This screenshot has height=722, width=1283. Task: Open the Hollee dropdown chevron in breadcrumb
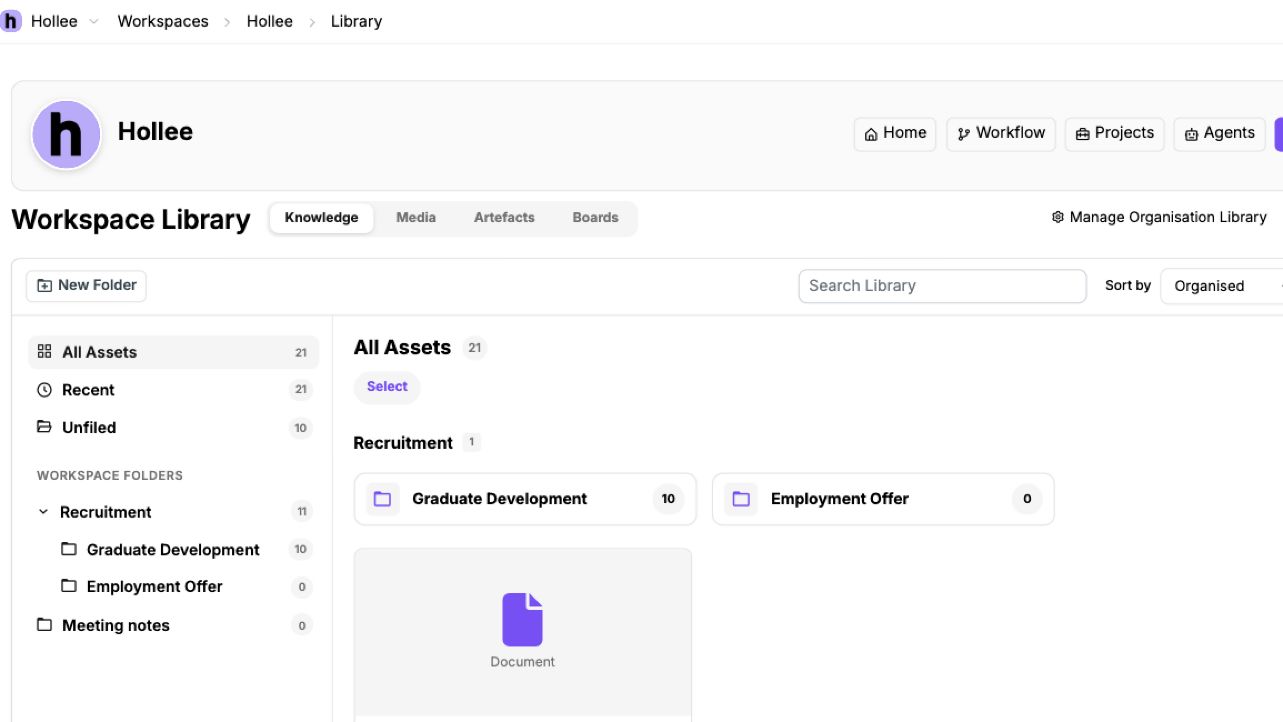94,22
